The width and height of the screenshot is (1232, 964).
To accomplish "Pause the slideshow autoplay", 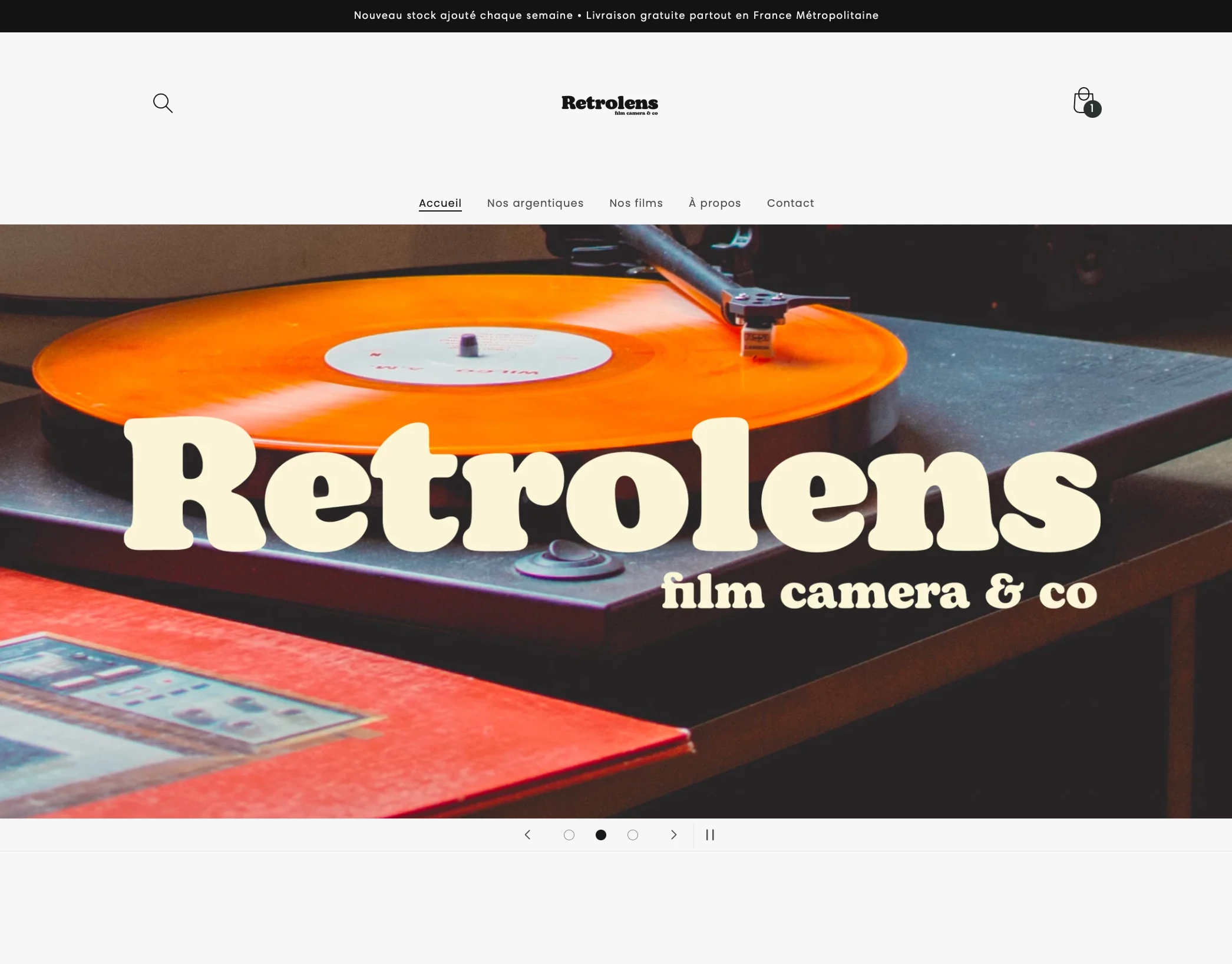I will 710,834.
